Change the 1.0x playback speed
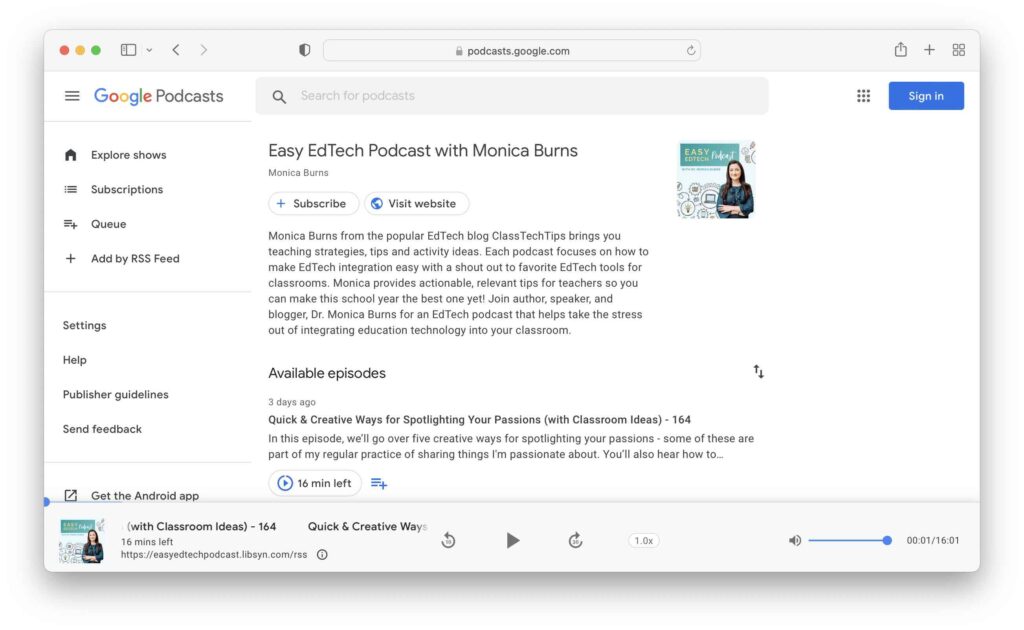Viewport: 1024px width, 630px height. click(644, 541)
